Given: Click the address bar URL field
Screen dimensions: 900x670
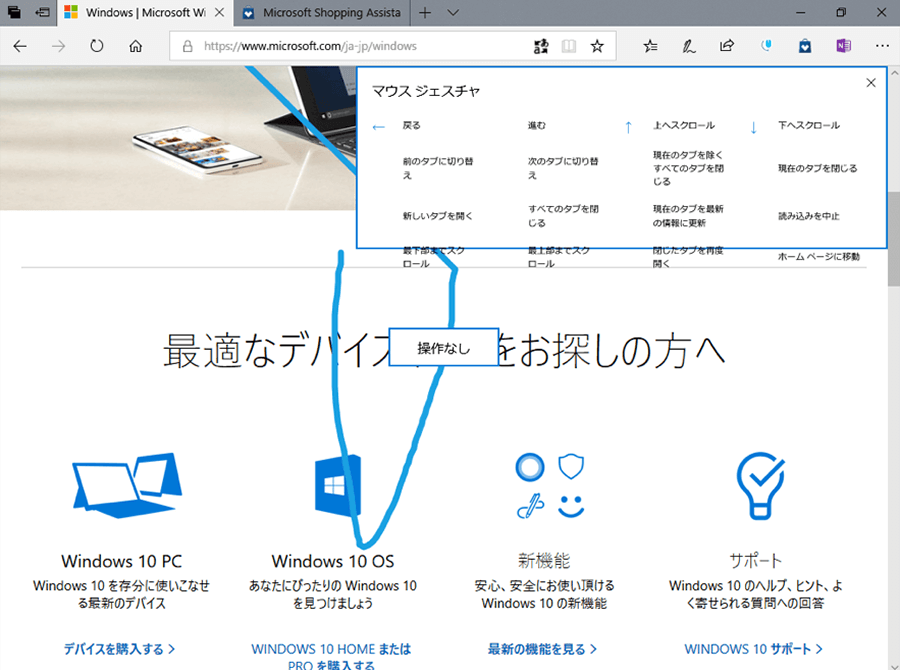Looking at the screenshot, I should click(x=350, y=46).
